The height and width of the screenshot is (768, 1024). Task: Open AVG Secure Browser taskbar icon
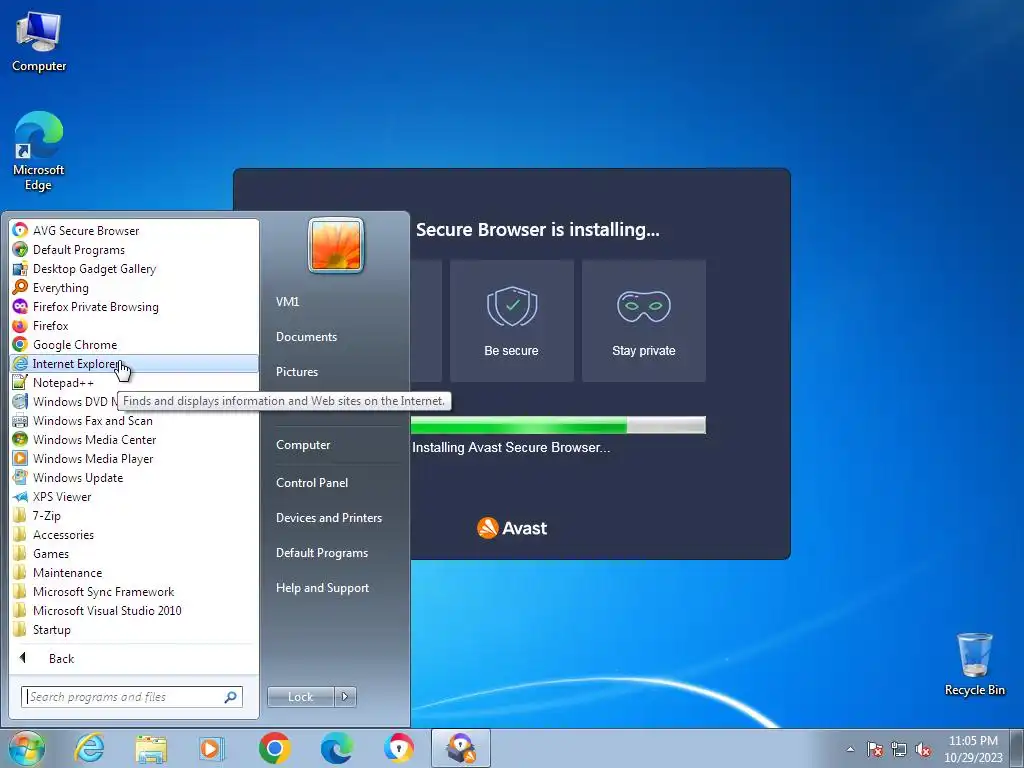(x=398, y=748)
